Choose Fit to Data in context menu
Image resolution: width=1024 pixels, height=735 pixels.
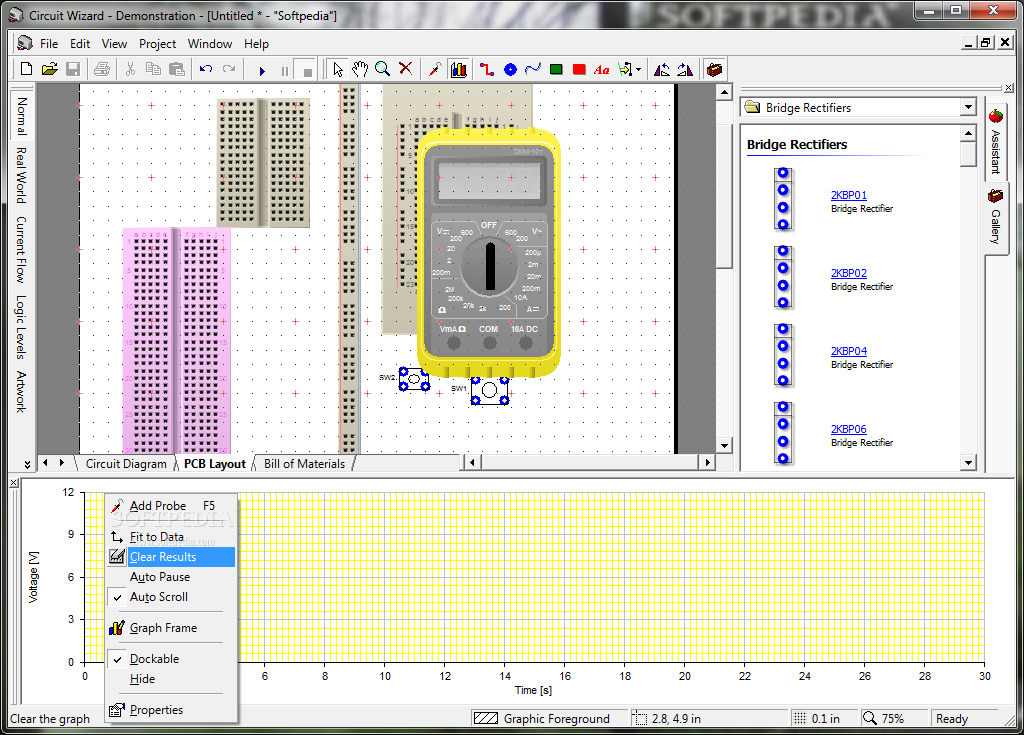tap(171, 537)
